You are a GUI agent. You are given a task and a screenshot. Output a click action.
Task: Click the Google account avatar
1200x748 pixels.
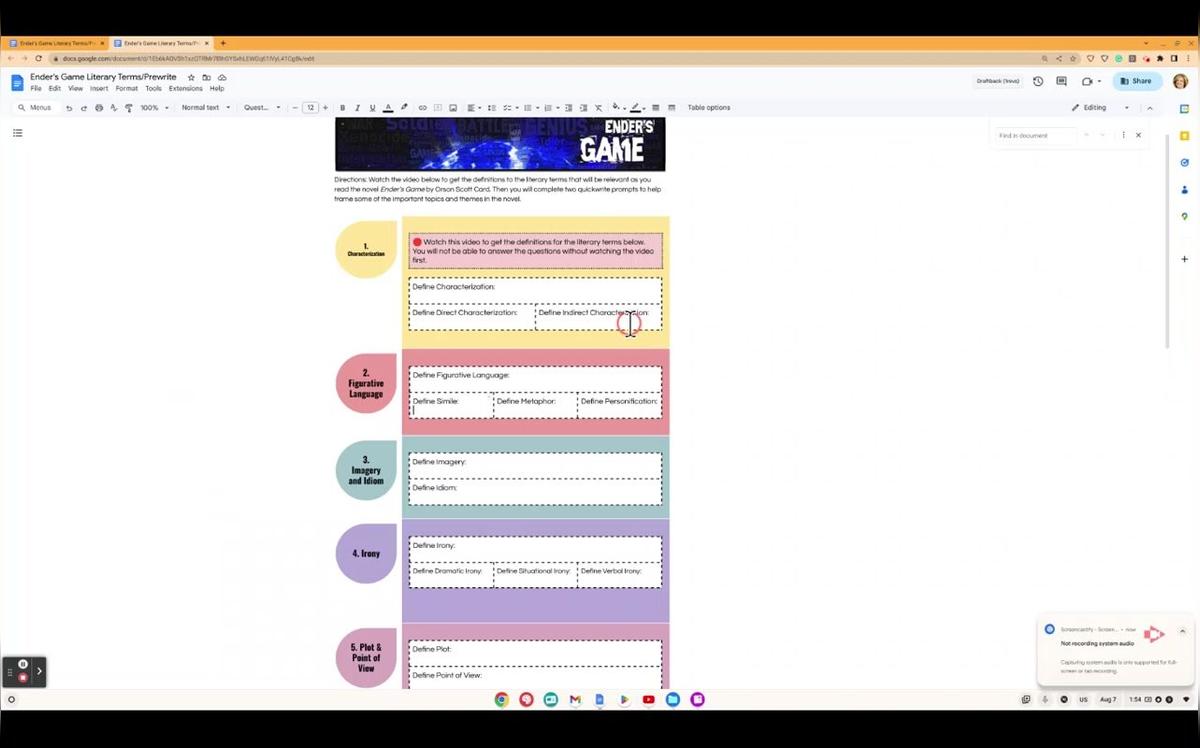coord(1180,81)
